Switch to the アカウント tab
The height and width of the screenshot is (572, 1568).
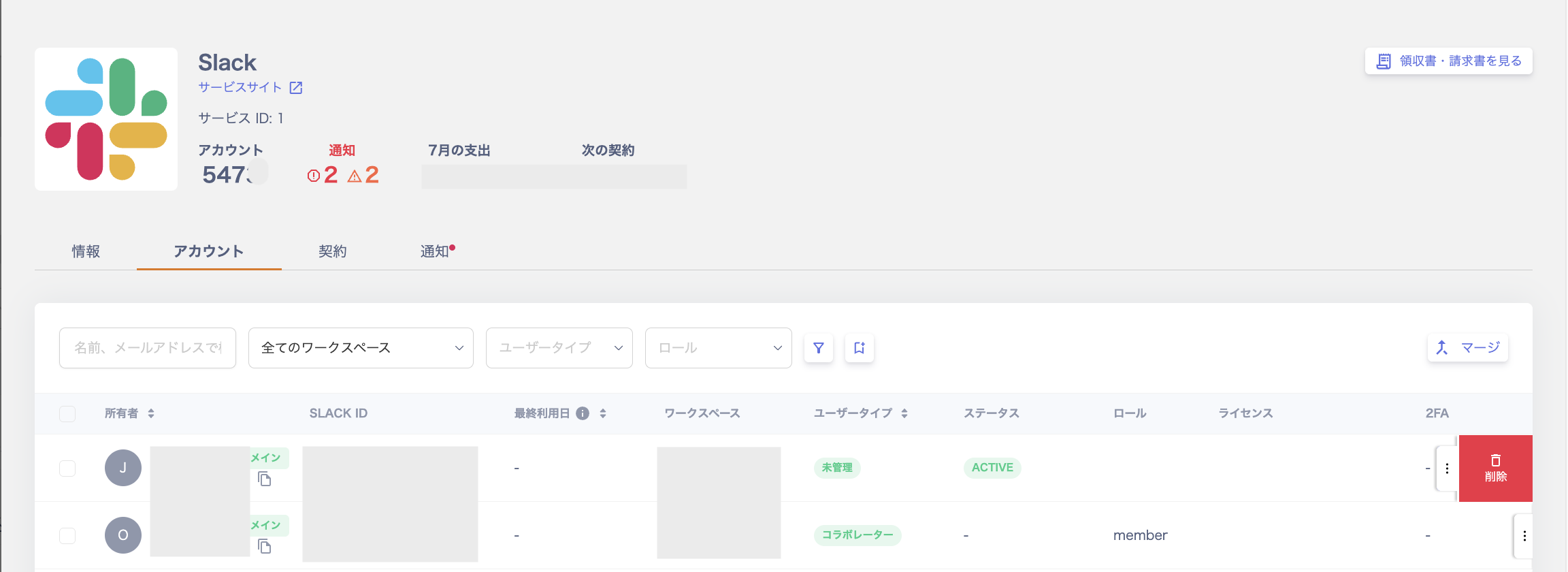pyautogui.click(x=209, y=251)
